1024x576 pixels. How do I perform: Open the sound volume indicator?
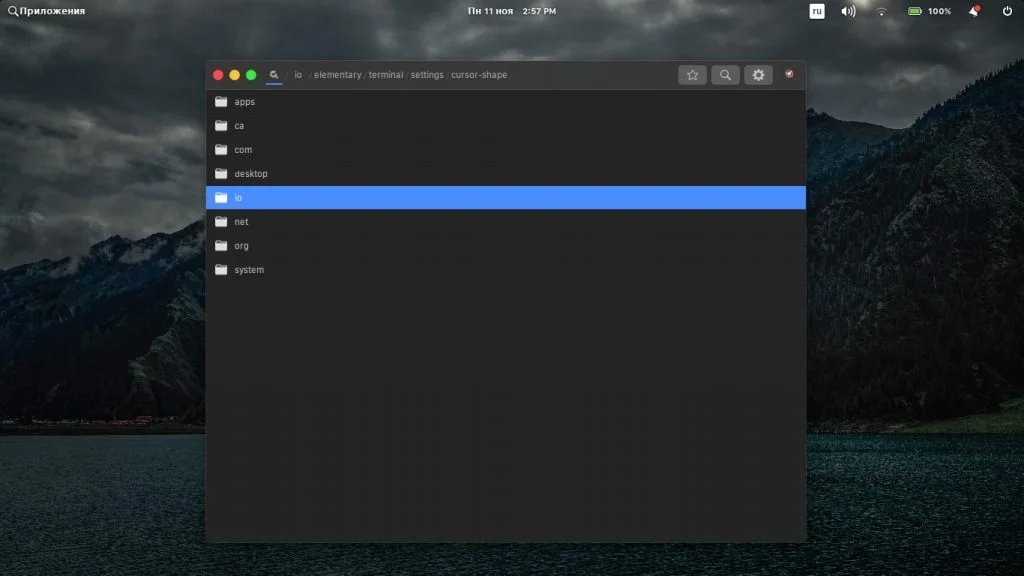(848, 11)
